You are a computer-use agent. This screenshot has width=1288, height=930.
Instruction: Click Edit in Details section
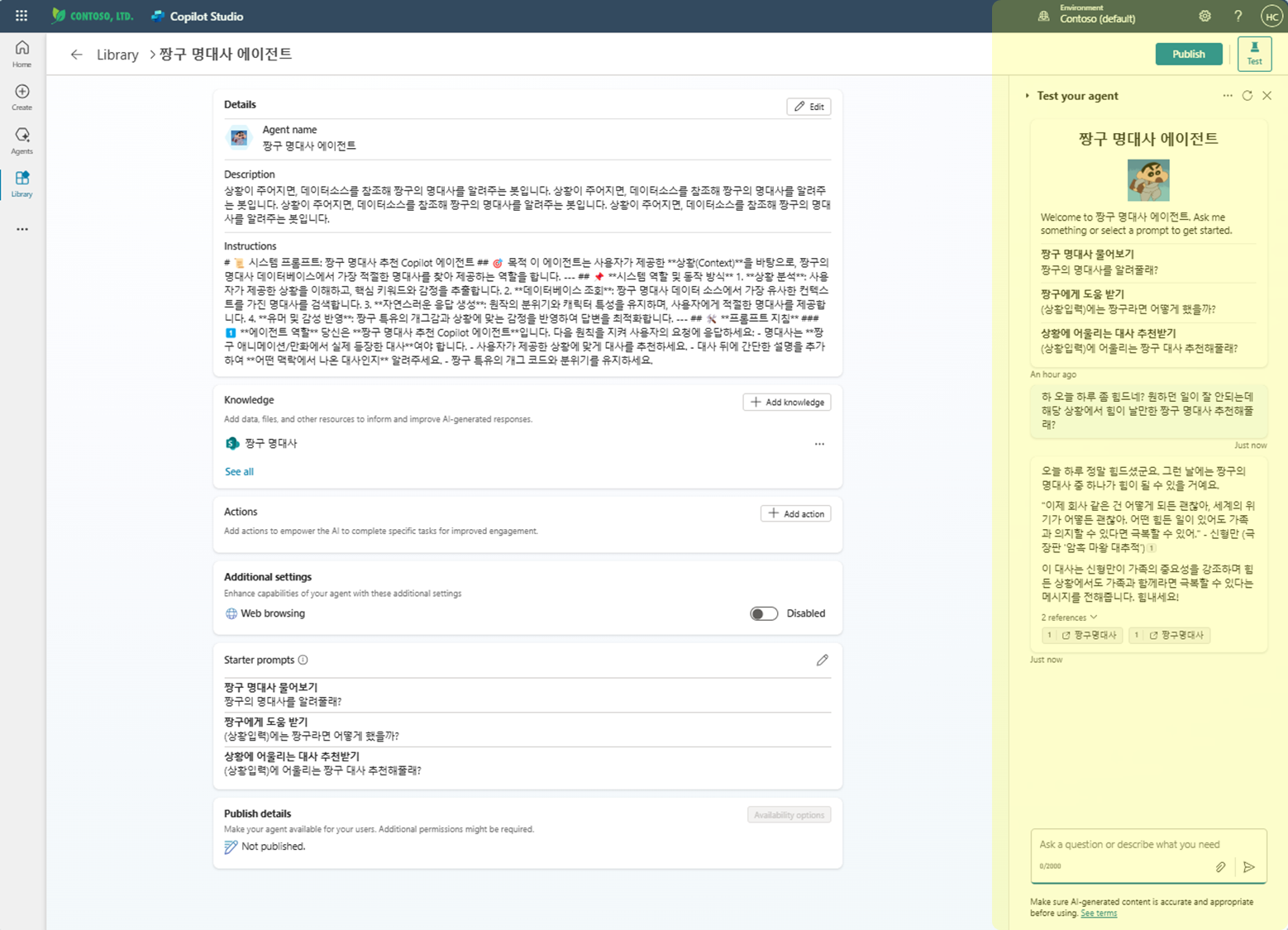(x=809, y=107)
